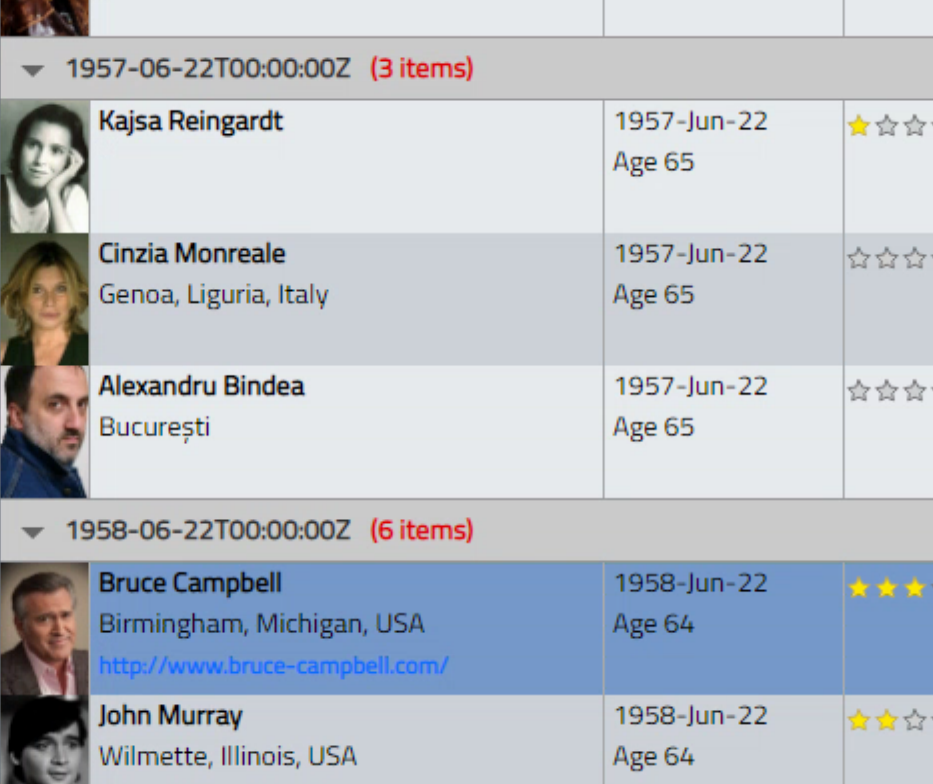Click Alexandru Bindea's photo thumbnail
The width and height of the screenshot is (933, 784).
tap(45, 432)
